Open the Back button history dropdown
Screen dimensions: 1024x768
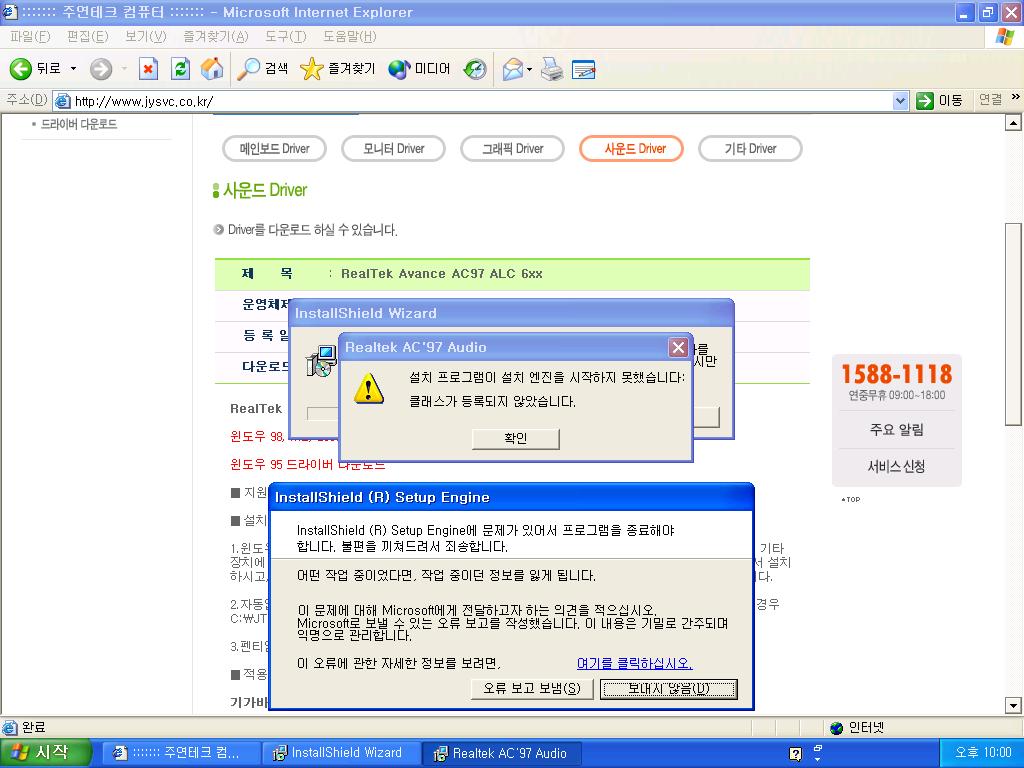74,69
